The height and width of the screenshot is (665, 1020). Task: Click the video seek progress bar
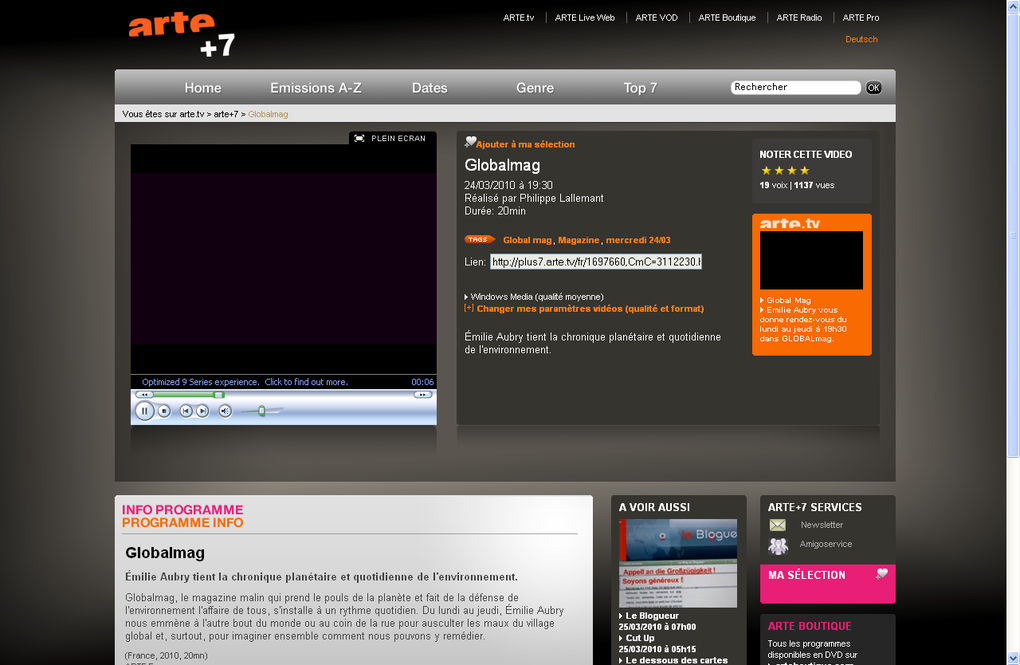284,394
